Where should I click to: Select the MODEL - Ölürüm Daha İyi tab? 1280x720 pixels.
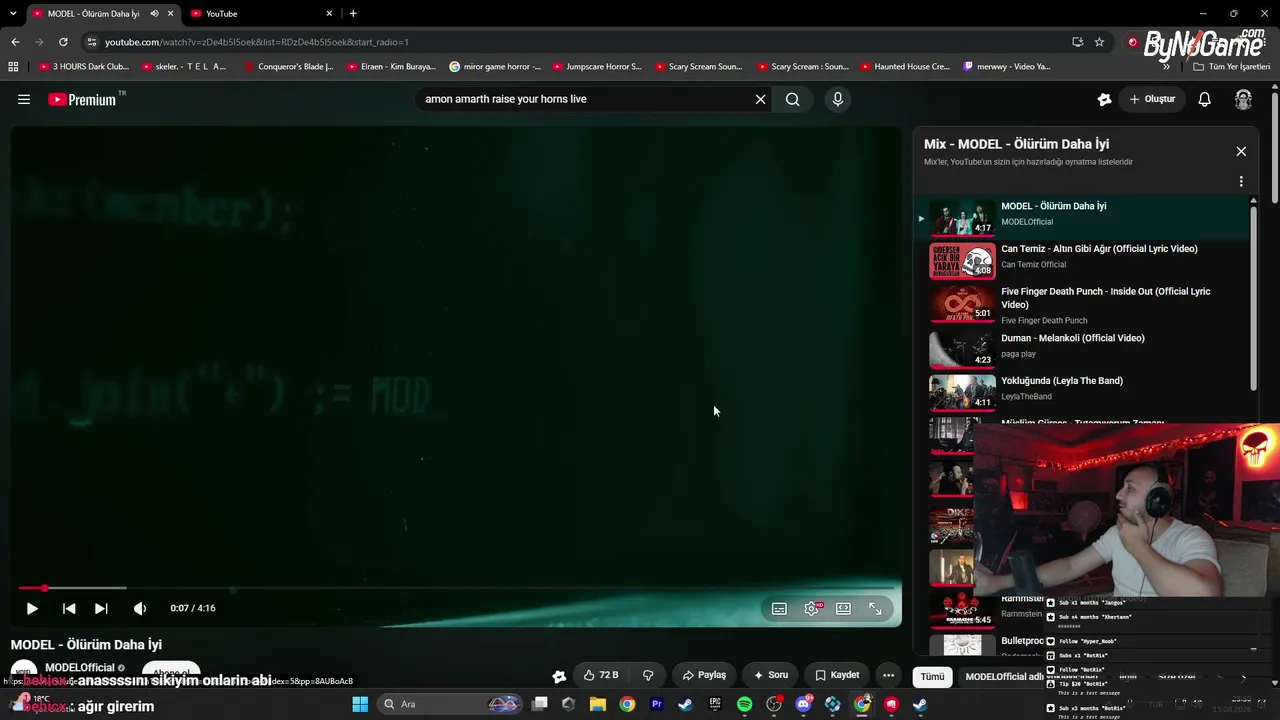tap(102, 13)
